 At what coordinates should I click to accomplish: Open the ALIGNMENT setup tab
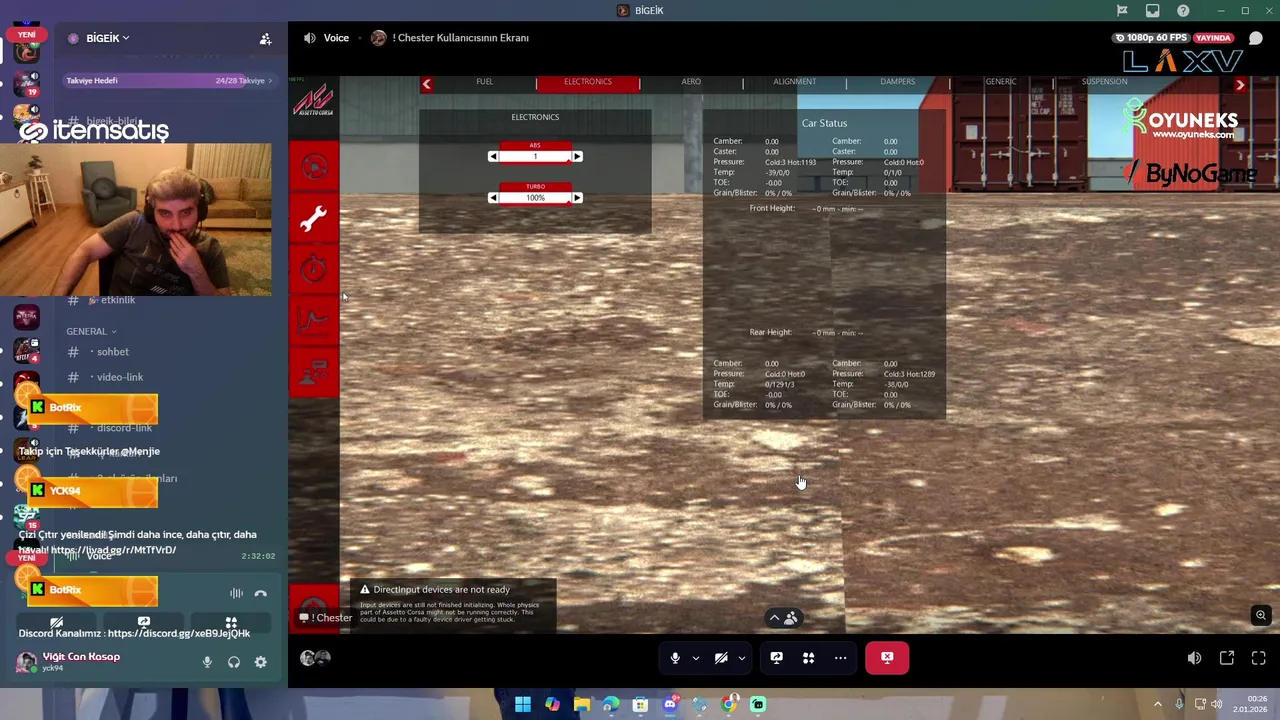coord(795,82)
